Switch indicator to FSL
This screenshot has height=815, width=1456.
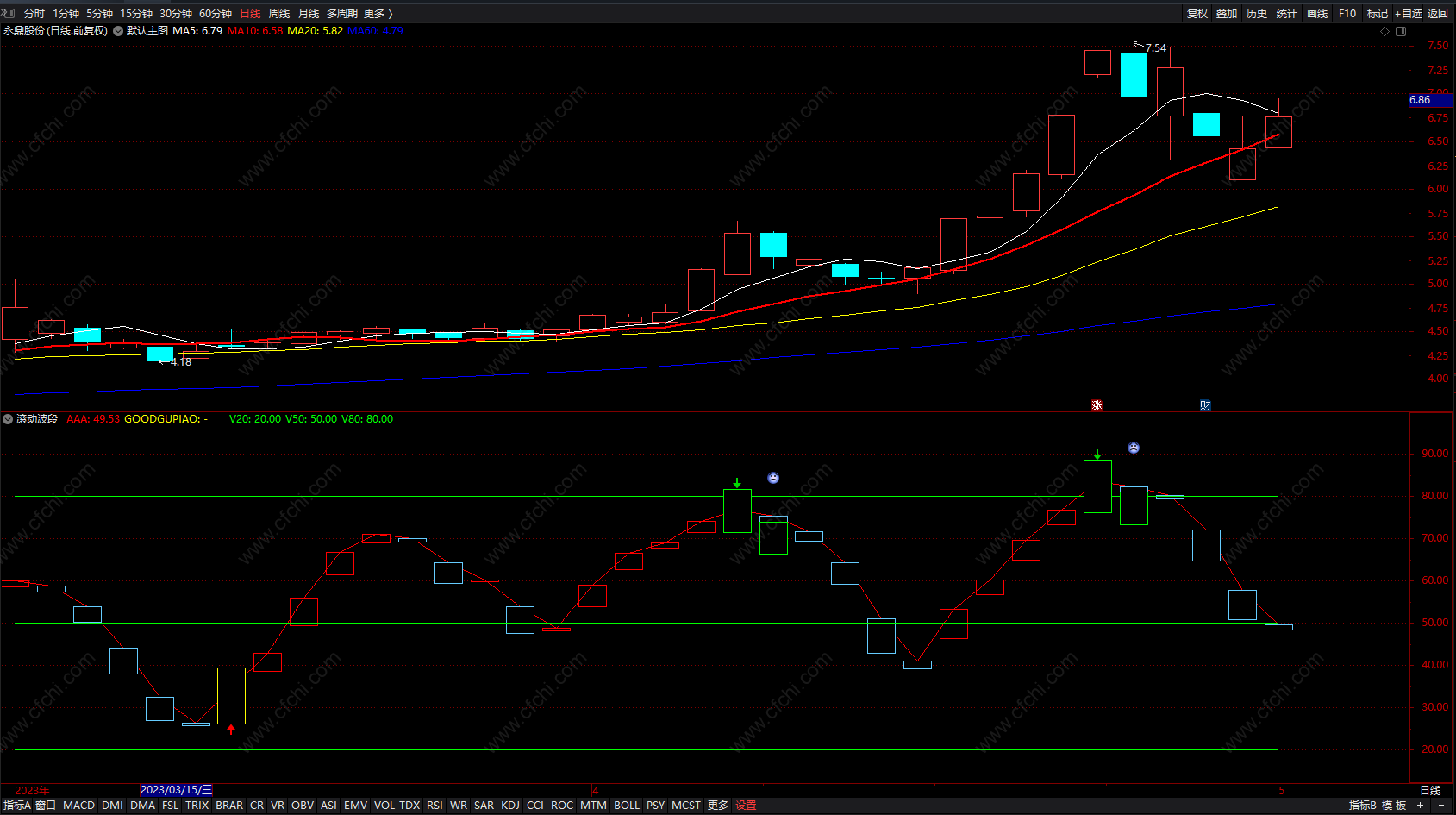[x=170, y=806]
